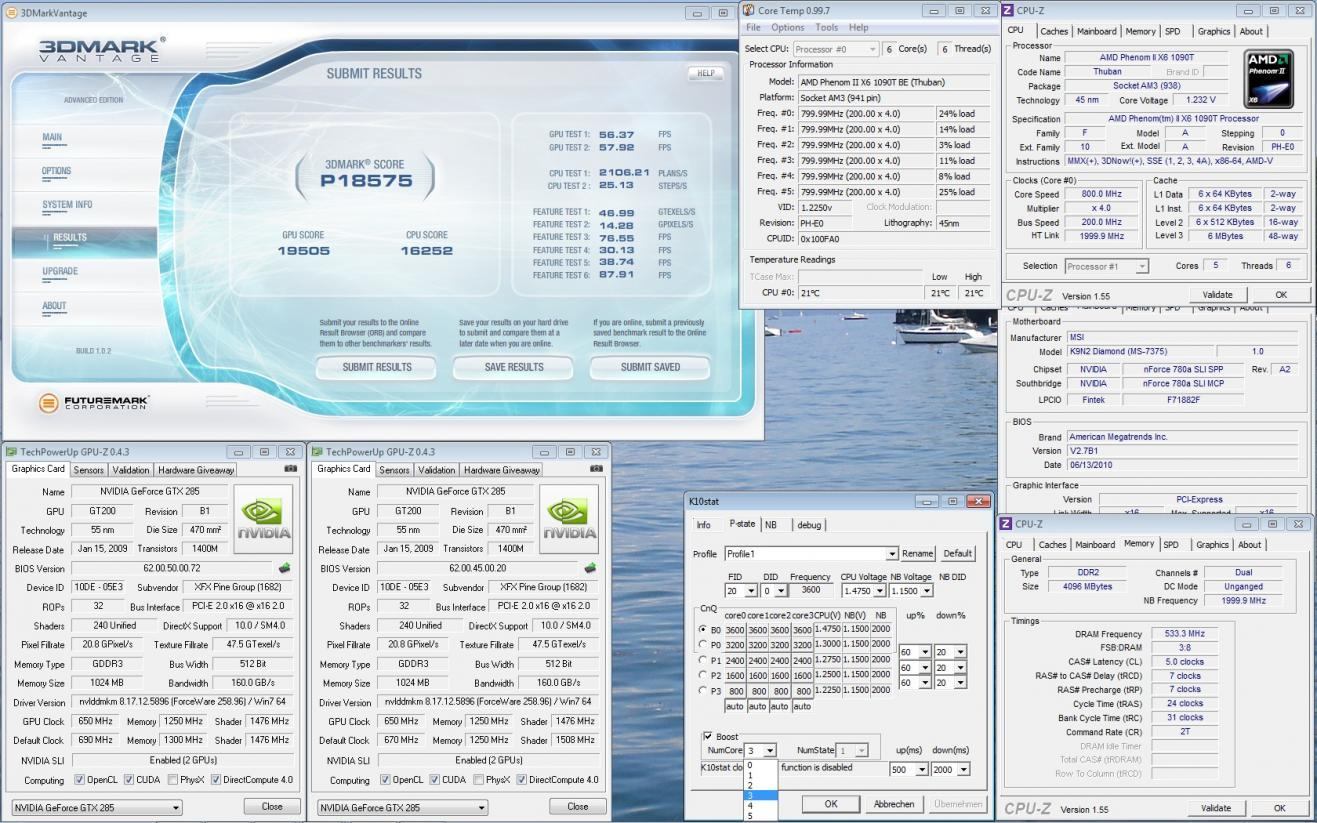Click the camera screenshot icon in left GPU-Z window
Viewport: 1317px width, 823px height.
(x=291, y=469)
